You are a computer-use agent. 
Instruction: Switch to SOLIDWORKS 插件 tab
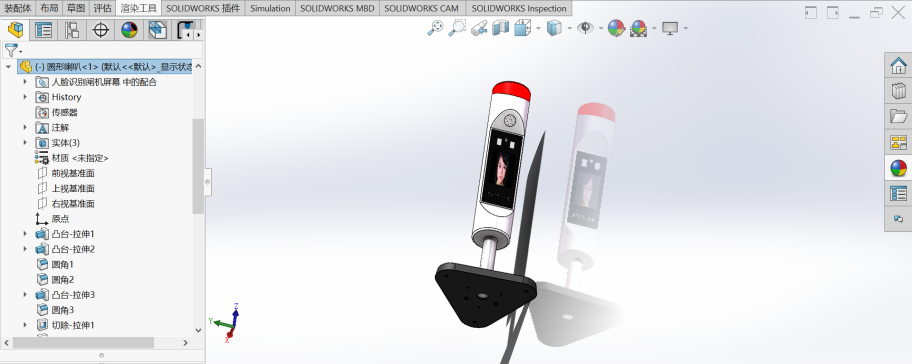pyautogui.click(x=202, y=8)
